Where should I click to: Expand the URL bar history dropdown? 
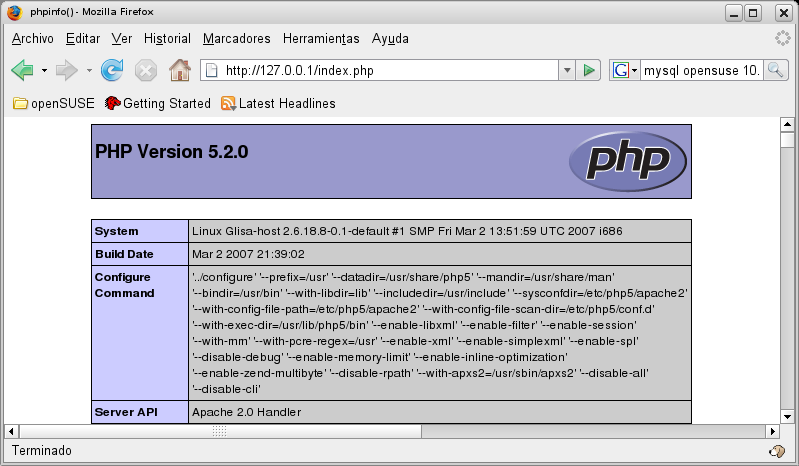pyautogui.click(x=566, y=70)
